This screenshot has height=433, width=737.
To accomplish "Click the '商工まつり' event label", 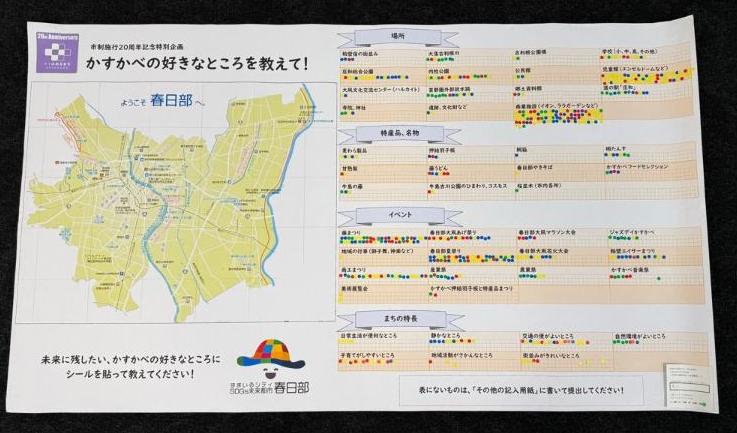I will pos(354,270).
